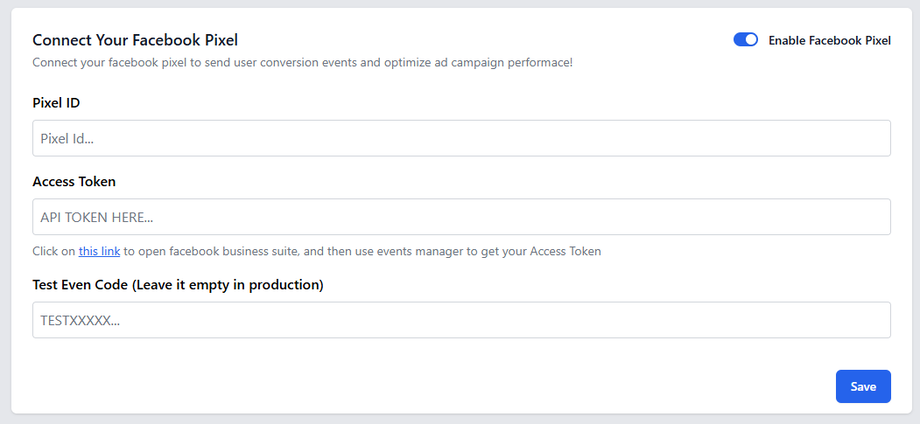Open "this link" to Facebook business suite

(99, 251)
